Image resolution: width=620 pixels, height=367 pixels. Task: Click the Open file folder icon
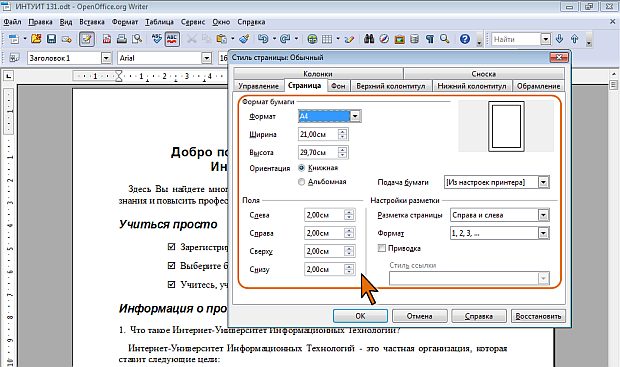click(36, 39)
